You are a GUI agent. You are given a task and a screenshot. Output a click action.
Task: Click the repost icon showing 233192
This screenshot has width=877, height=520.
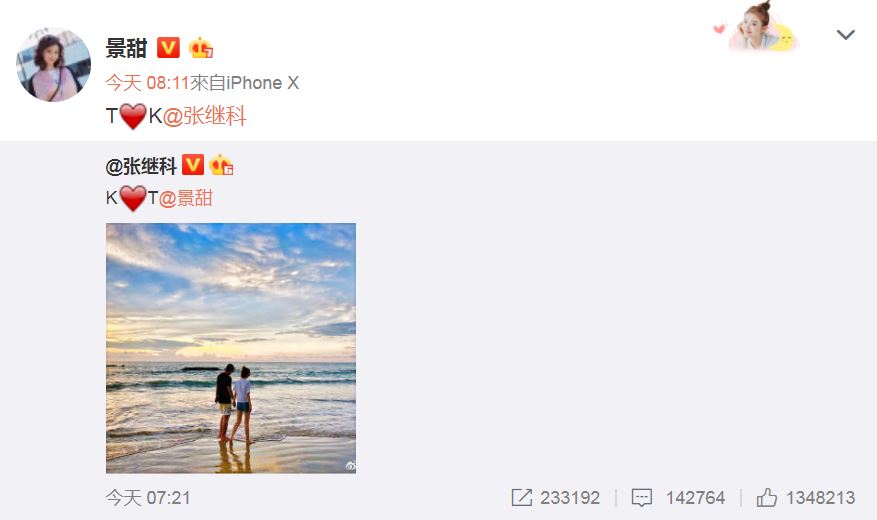[555, 498]
